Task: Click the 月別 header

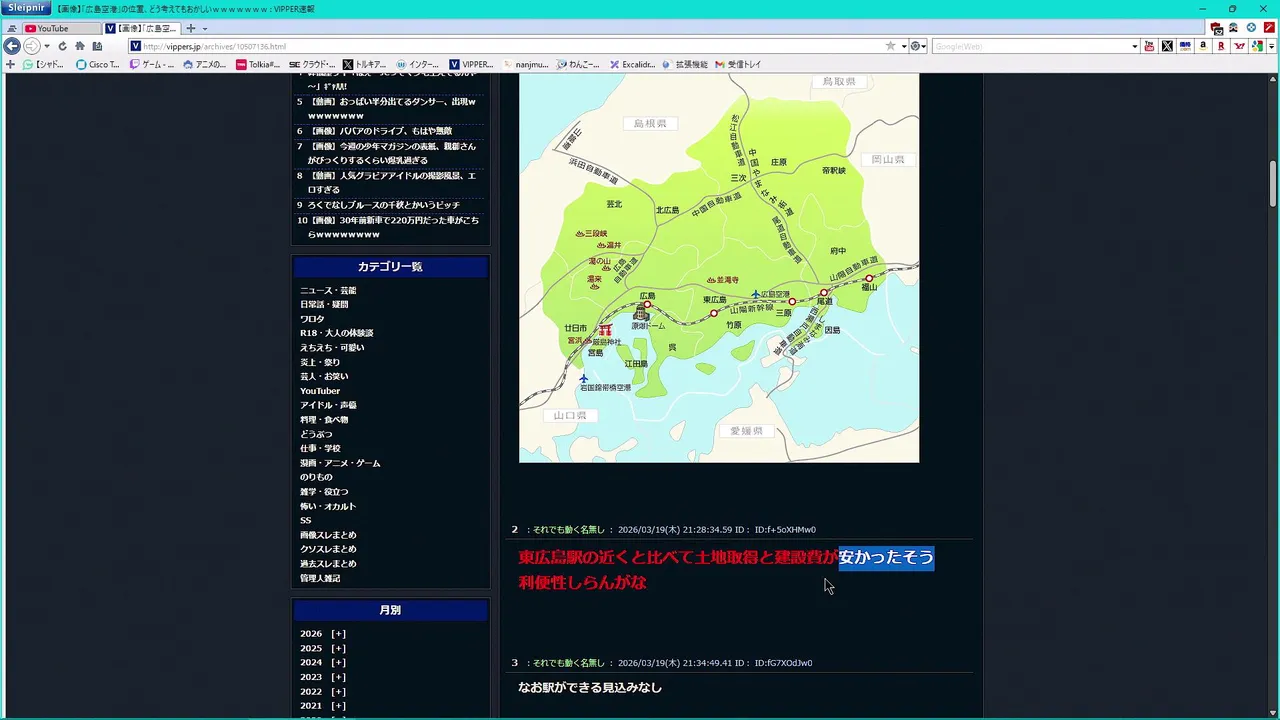Action: pos(390,610)
